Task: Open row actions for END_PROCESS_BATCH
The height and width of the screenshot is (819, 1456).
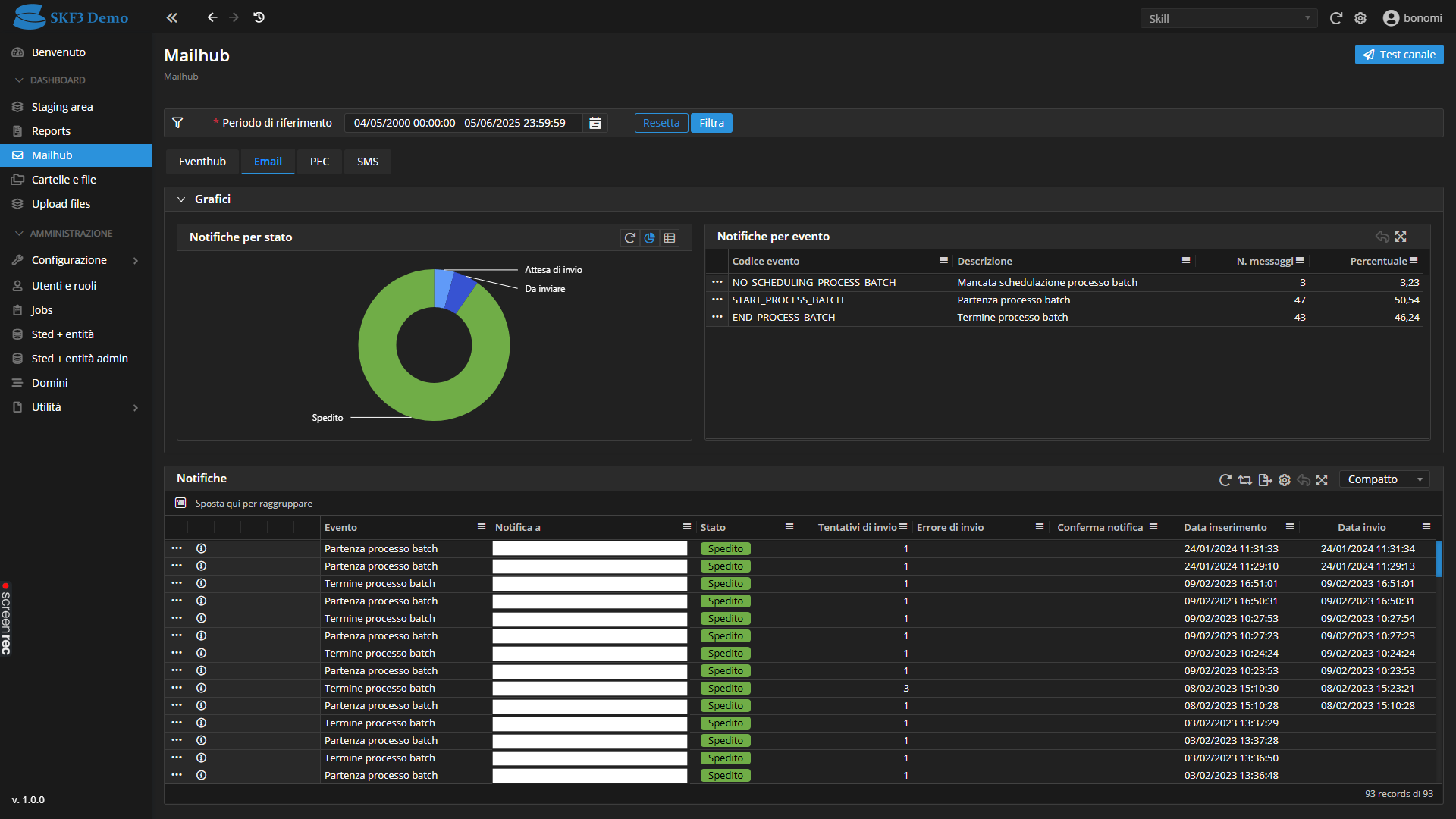Action: [717, 317]
